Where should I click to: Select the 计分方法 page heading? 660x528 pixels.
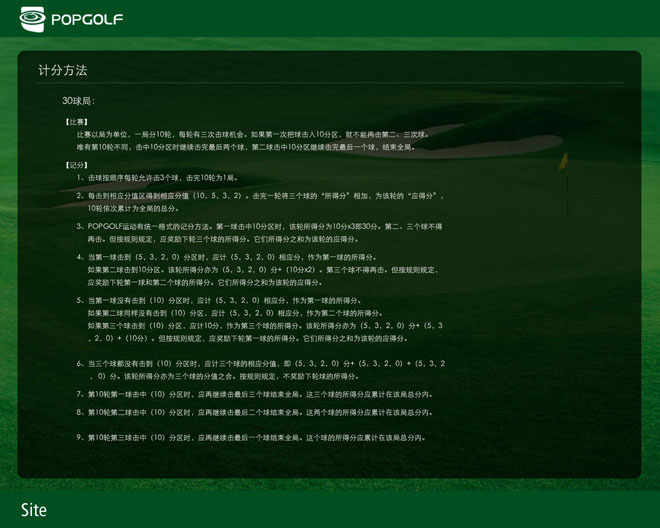point(62,71)
